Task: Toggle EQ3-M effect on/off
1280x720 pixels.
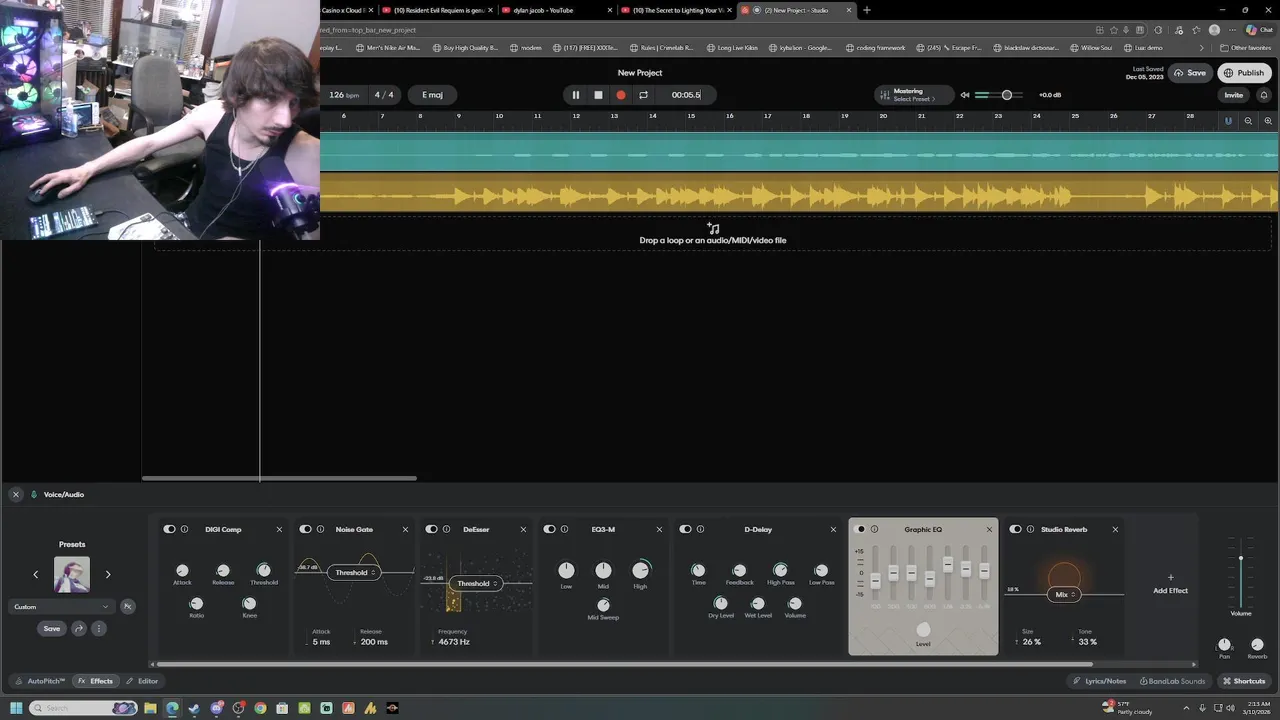Action: pos(549,529)
